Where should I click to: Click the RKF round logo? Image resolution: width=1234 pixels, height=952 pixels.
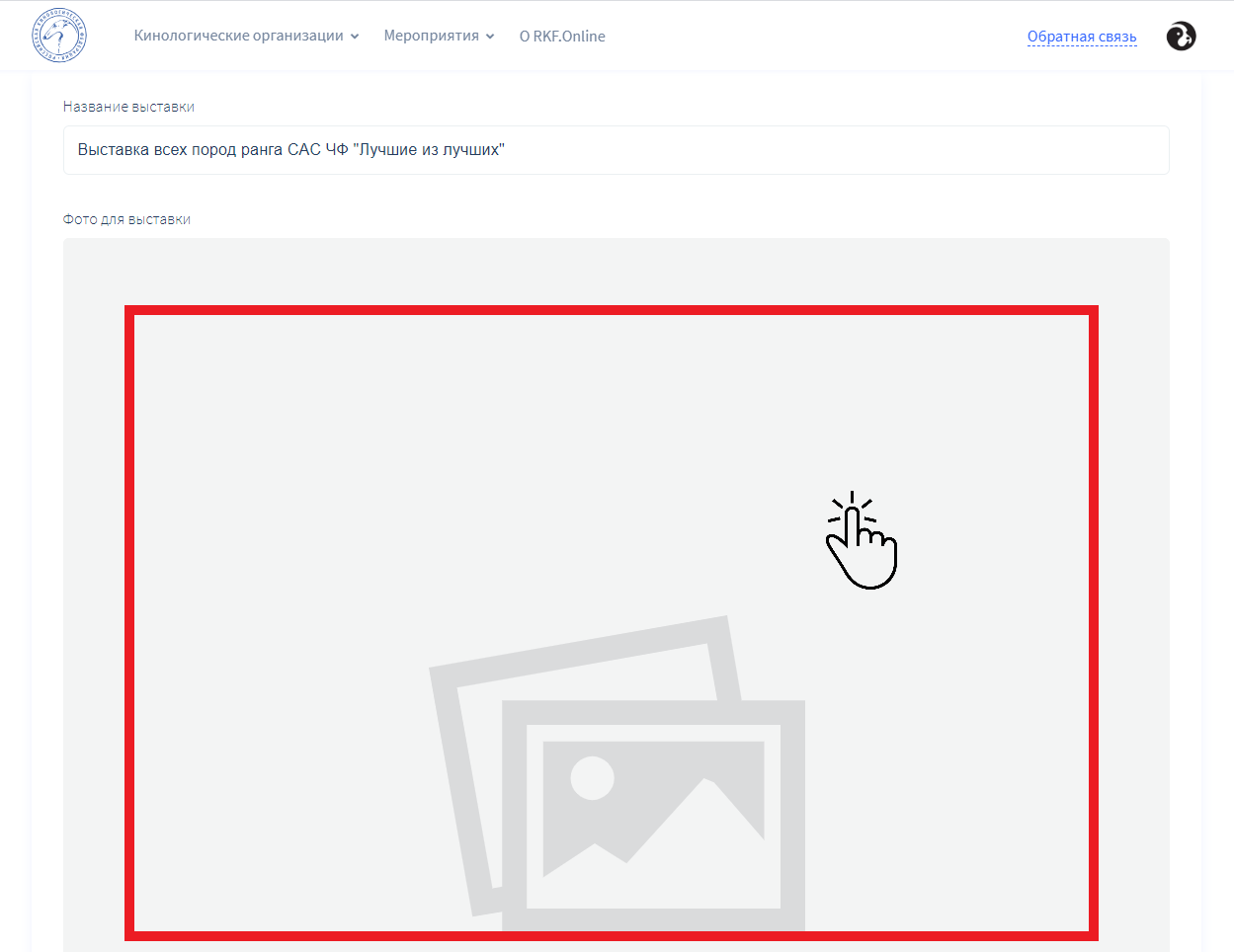59,37
